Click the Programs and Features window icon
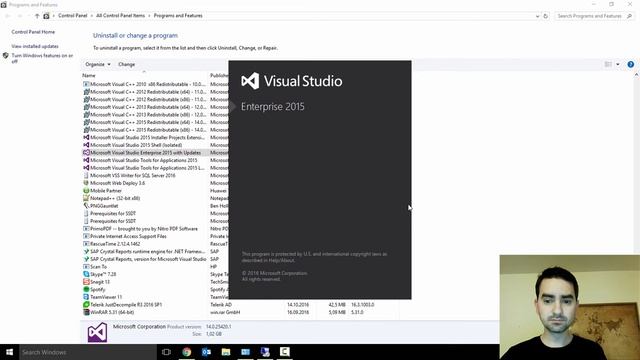The height and width of the screenshot is (360, 640). (4, 5)
